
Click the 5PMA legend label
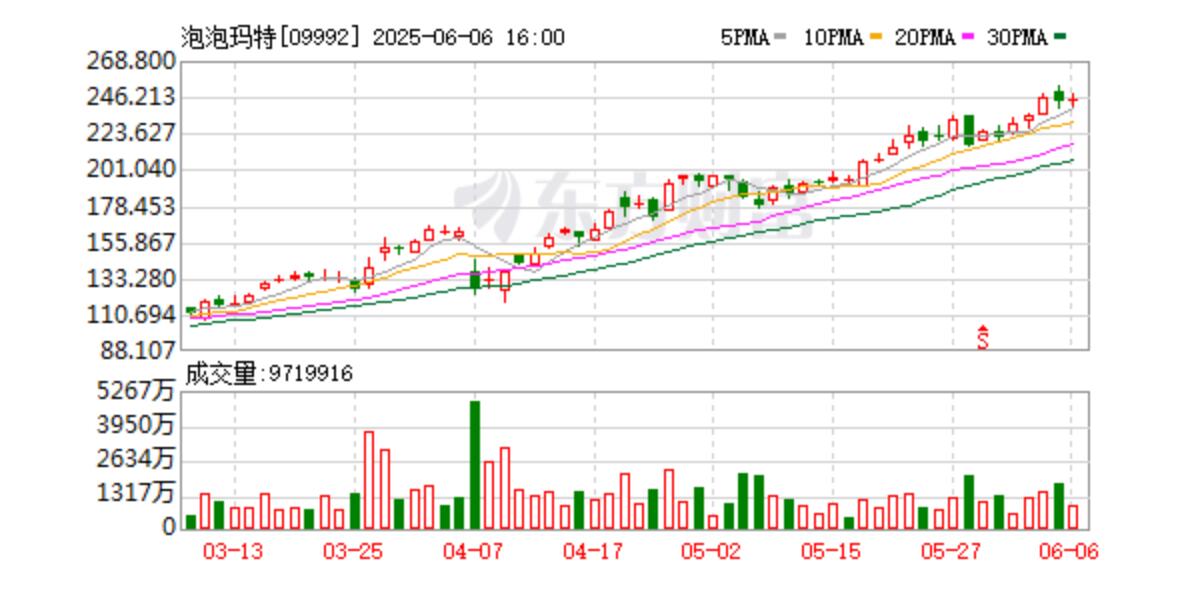coord(744,38)
